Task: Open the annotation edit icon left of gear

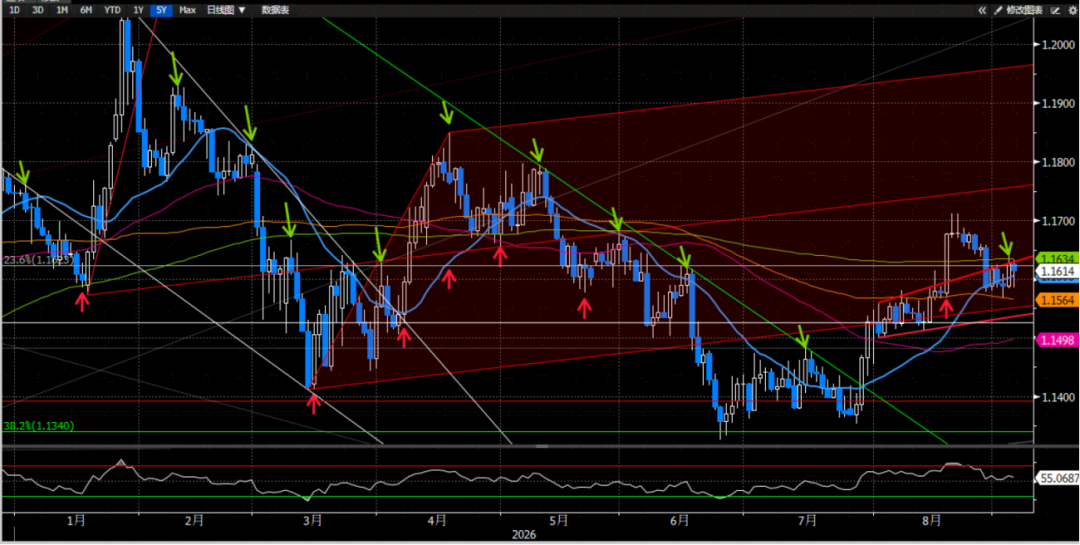Action: 1057,10
